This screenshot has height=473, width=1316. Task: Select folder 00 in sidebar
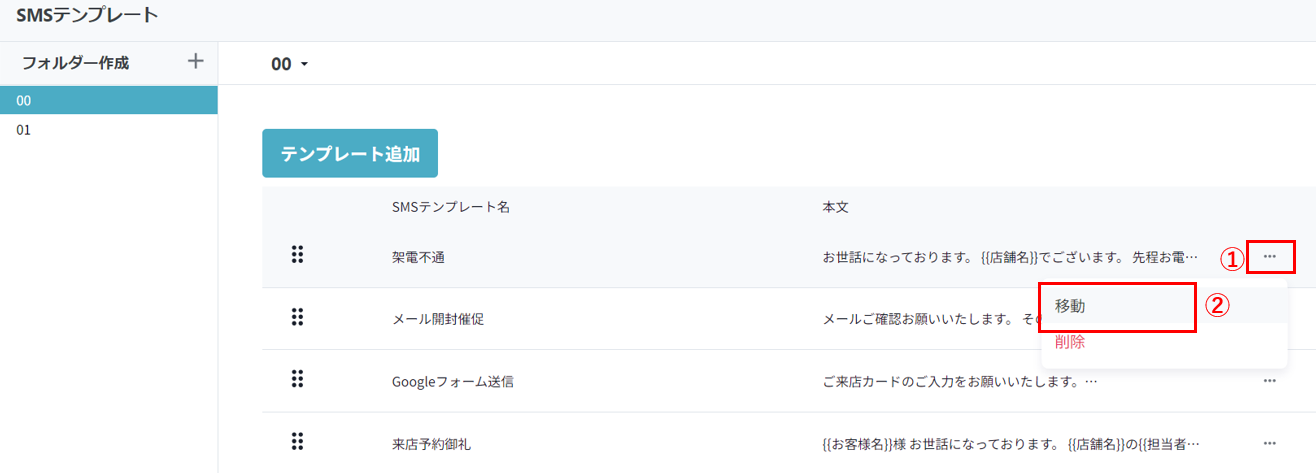pos(109,100)
